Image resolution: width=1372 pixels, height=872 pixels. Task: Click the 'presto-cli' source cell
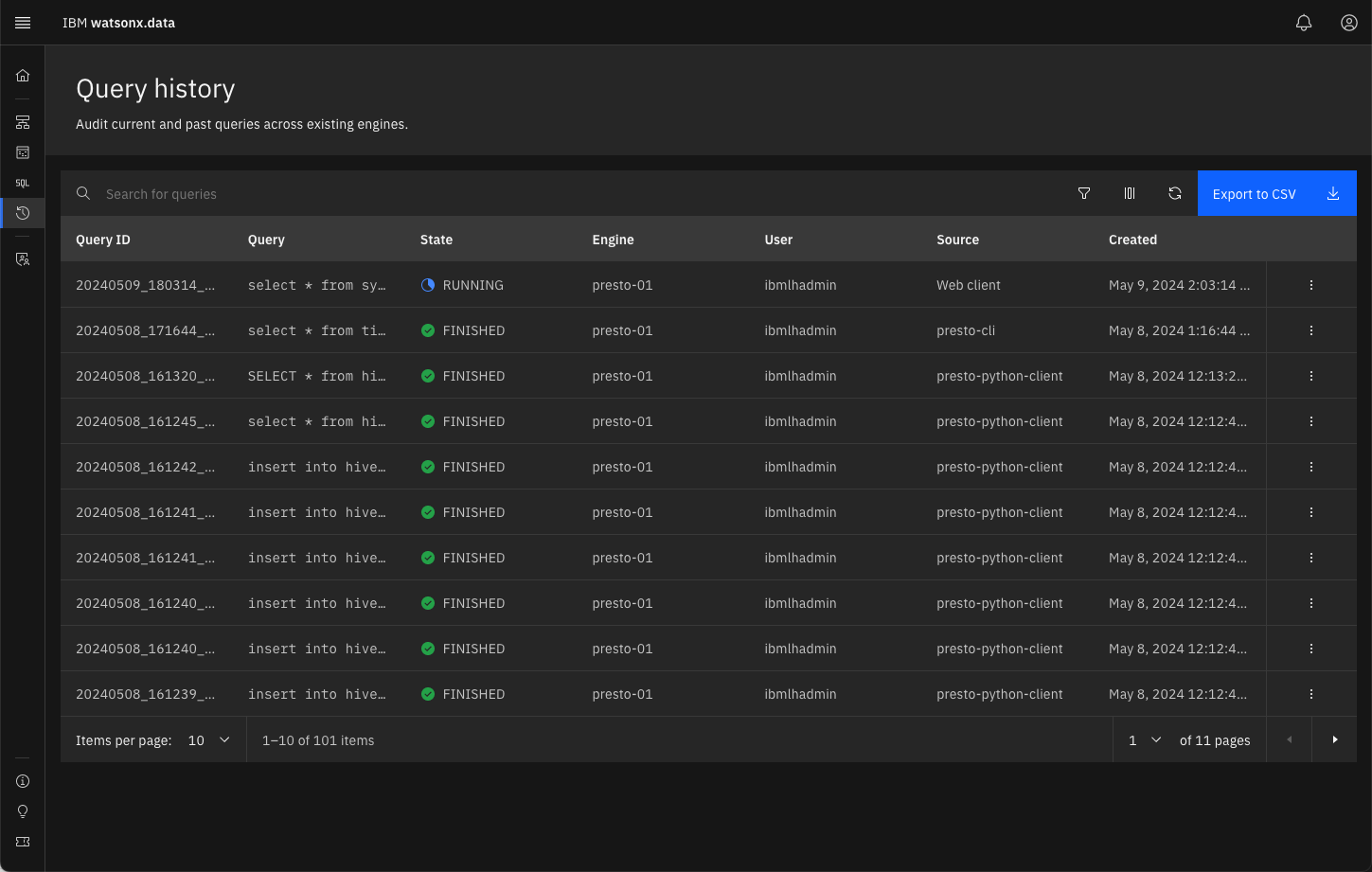tap(966, 330)
